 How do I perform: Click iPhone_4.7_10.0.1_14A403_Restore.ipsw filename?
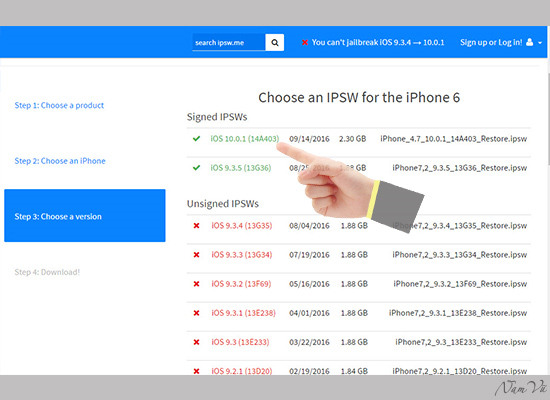454,139
